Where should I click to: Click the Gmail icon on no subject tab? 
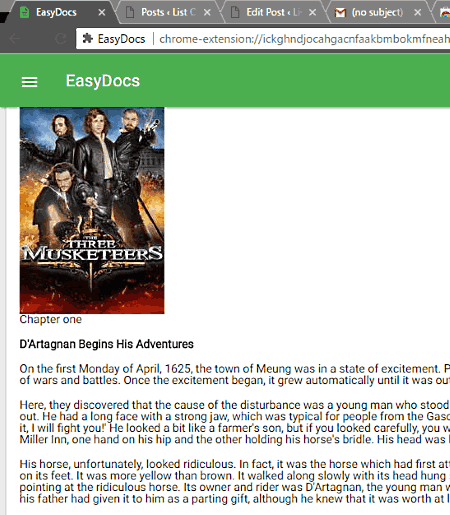tap(340, 13)
